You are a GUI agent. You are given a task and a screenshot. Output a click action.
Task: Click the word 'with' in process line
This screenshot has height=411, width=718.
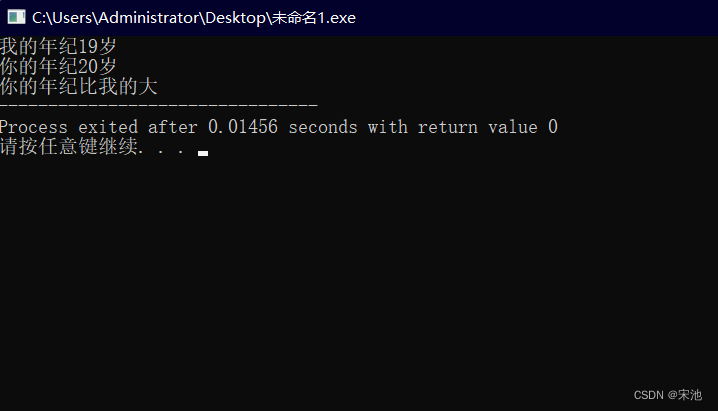pos(387,127)
